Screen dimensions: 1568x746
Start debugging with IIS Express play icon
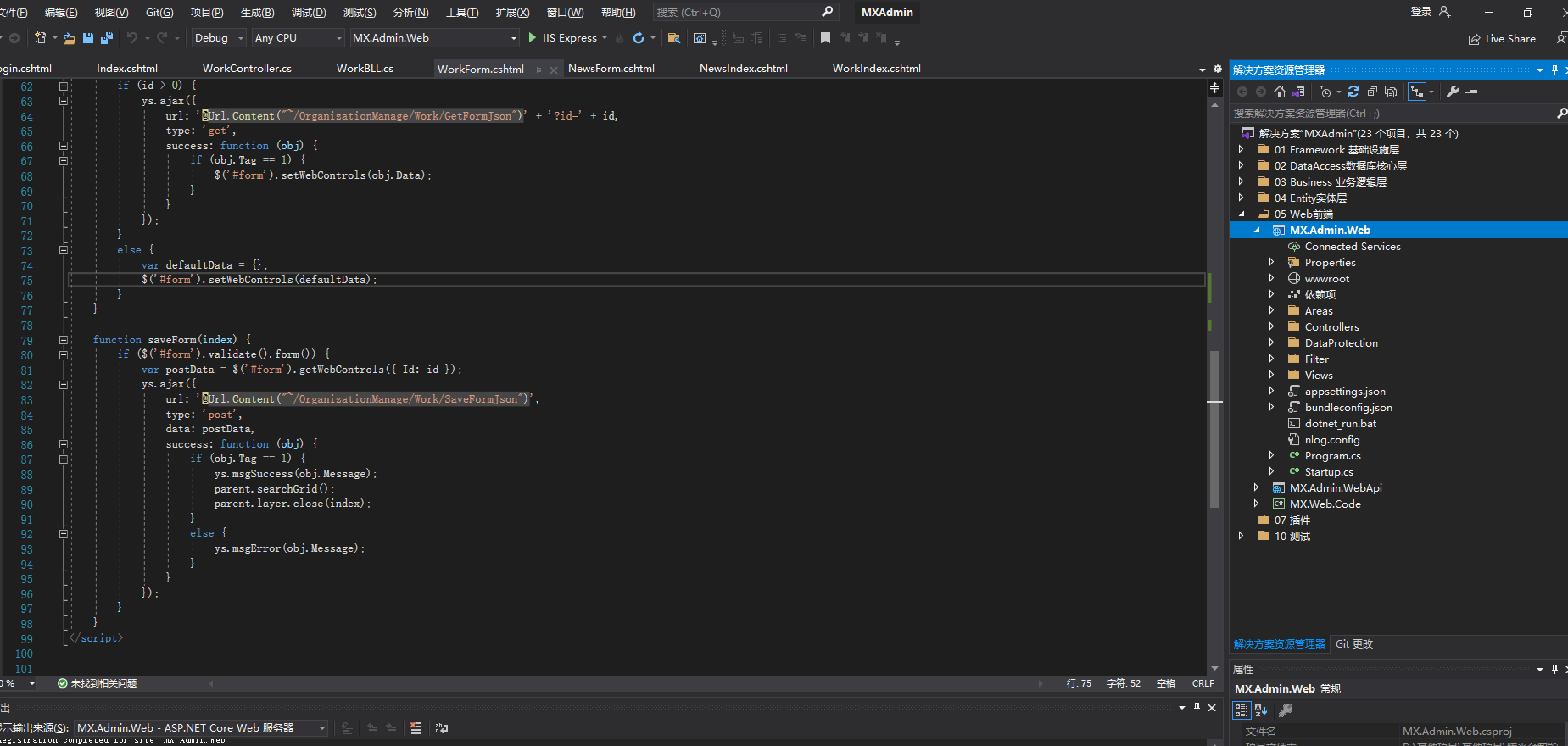pyautogui.click(x=533, y=38)
